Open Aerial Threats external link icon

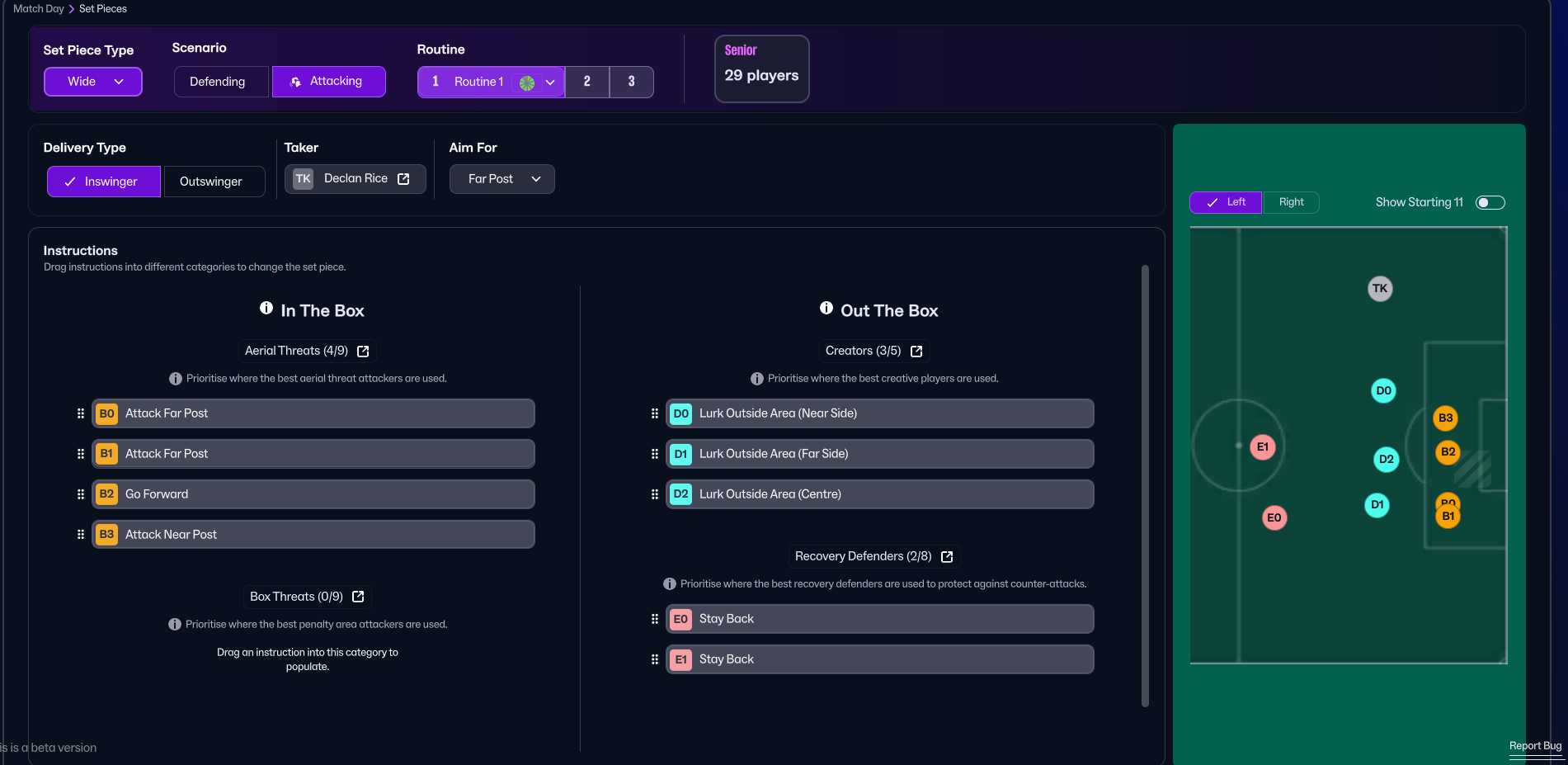363,352
